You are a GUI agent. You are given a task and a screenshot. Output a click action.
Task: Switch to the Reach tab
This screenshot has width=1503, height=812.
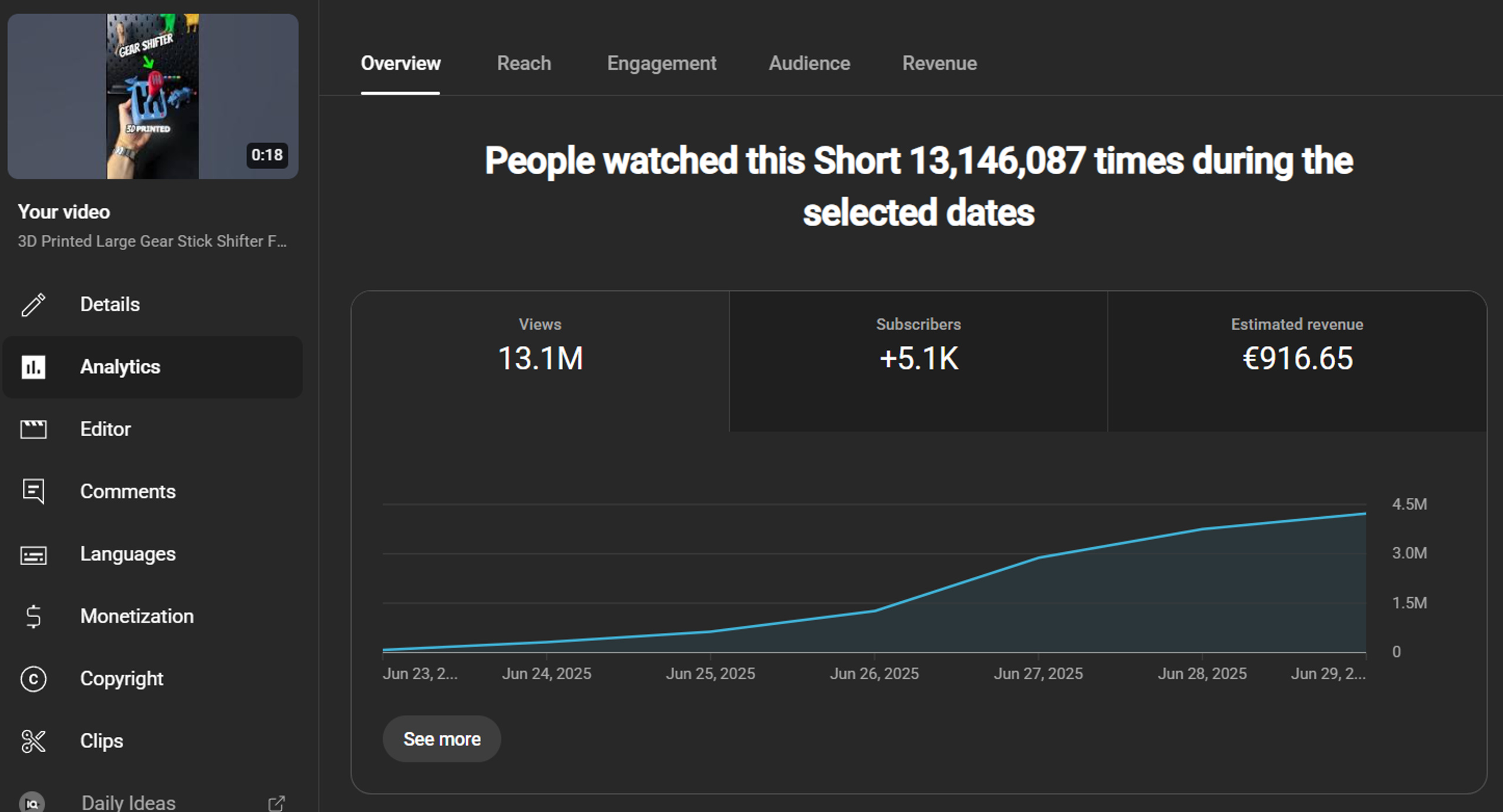click(x=524, y=63)
